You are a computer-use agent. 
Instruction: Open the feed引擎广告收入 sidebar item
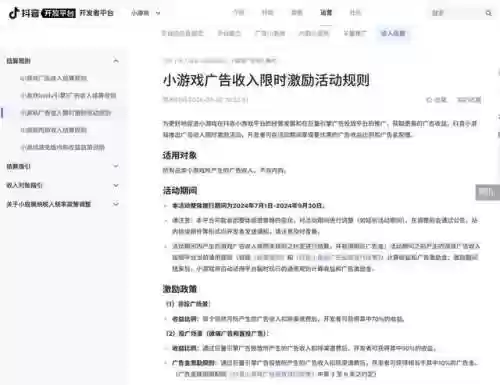pyautogui.click(x=68, y=95)
